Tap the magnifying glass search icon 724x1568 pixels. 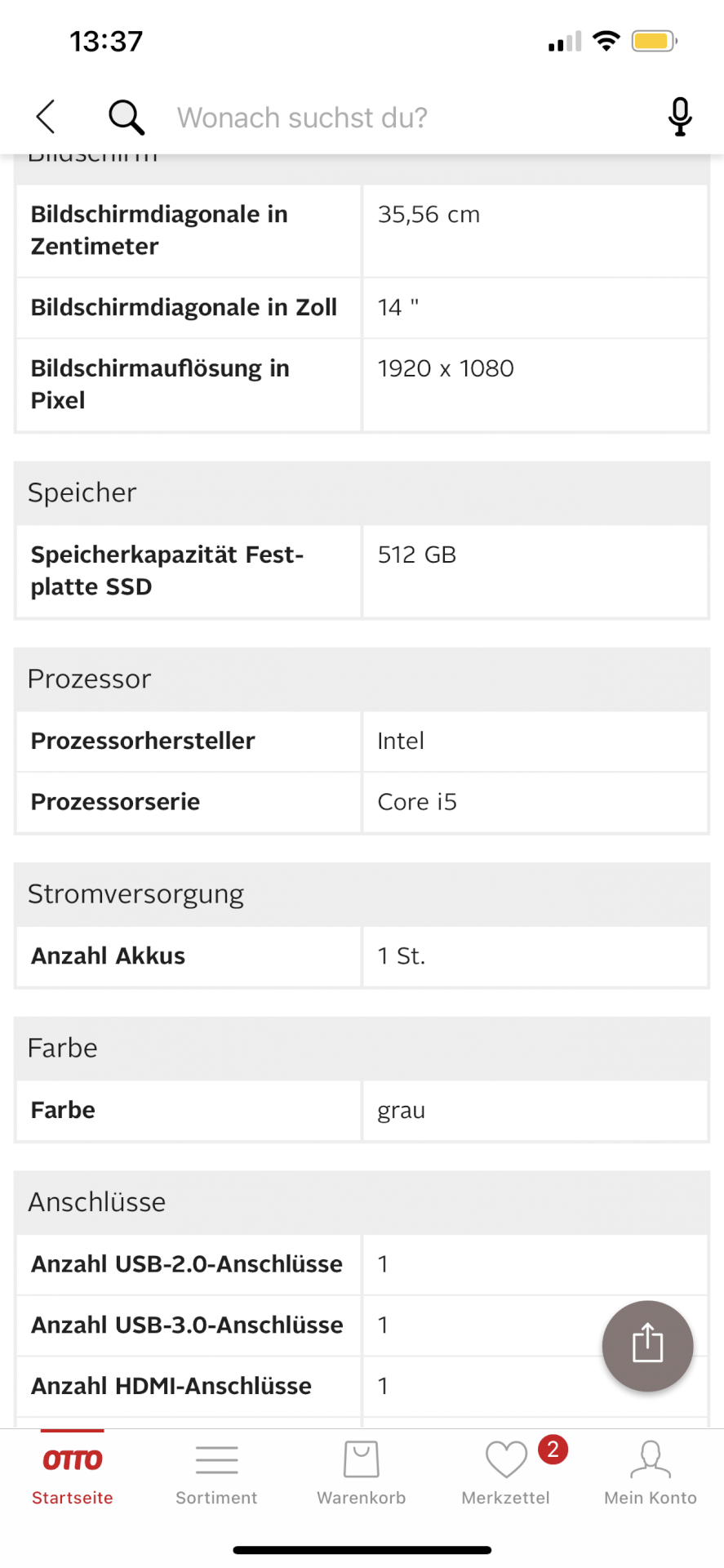[x=126, y=116]
